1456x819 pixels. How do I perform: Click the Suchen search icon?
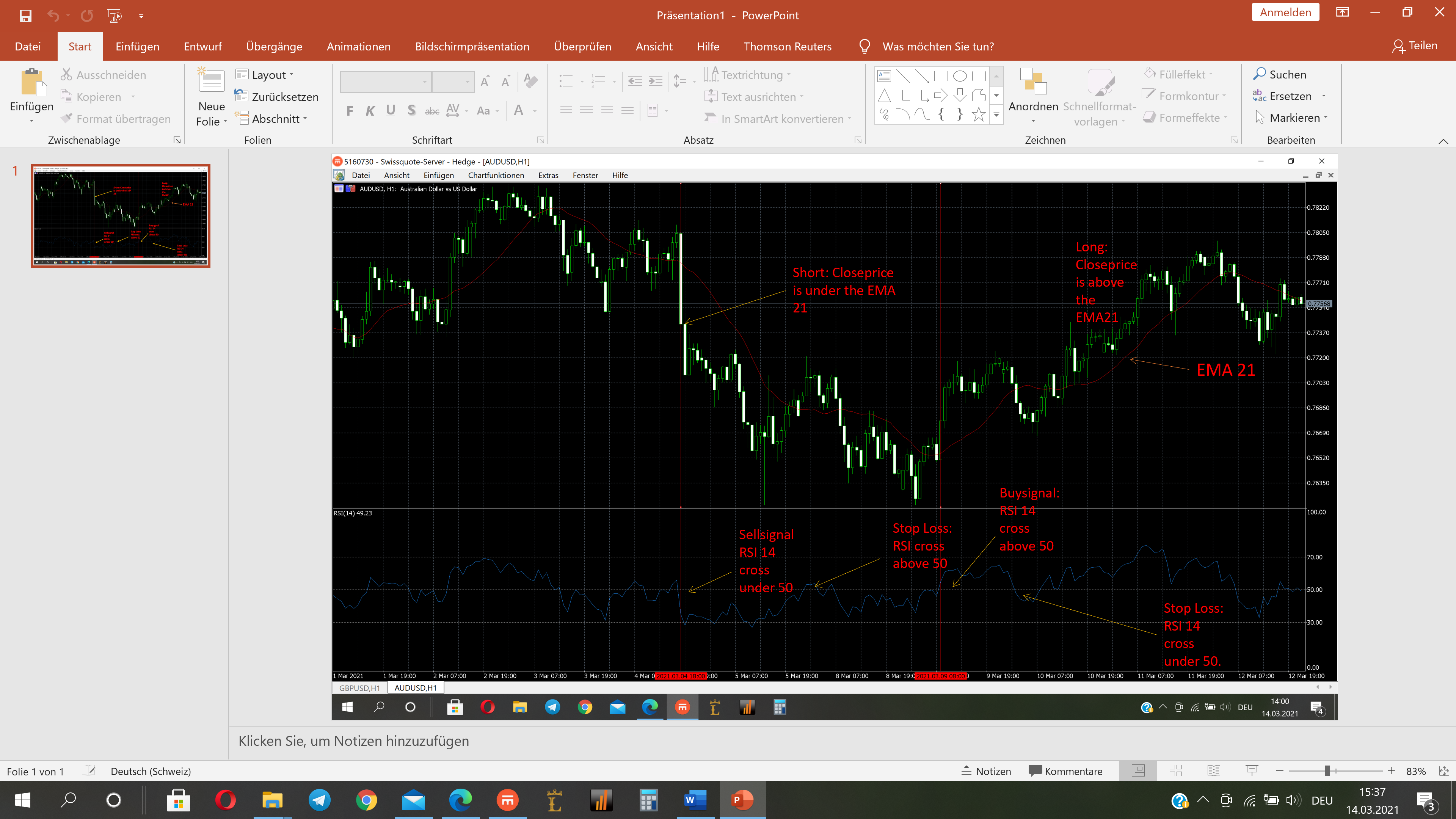coord(1259,74)
